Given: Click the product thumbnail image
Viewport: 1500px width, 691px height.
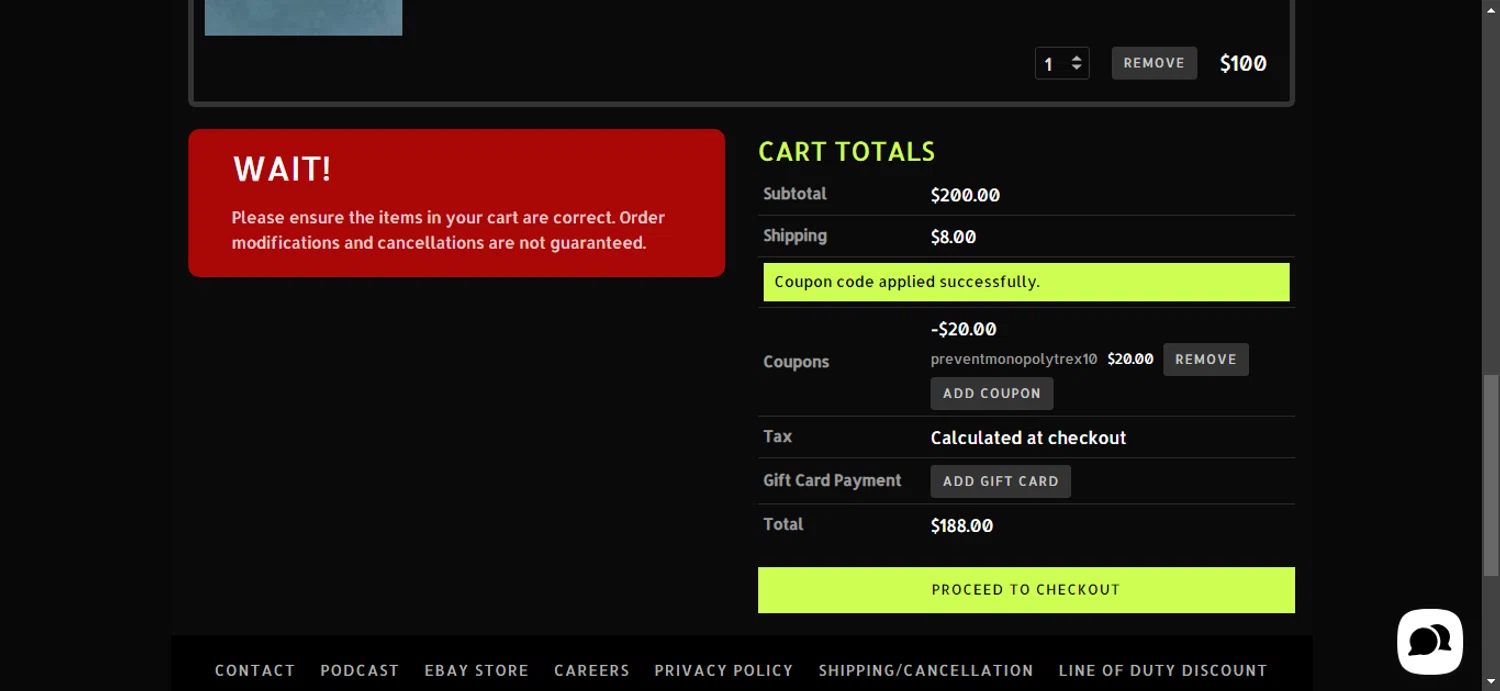Looking at the screenshot, I should 303,17.
